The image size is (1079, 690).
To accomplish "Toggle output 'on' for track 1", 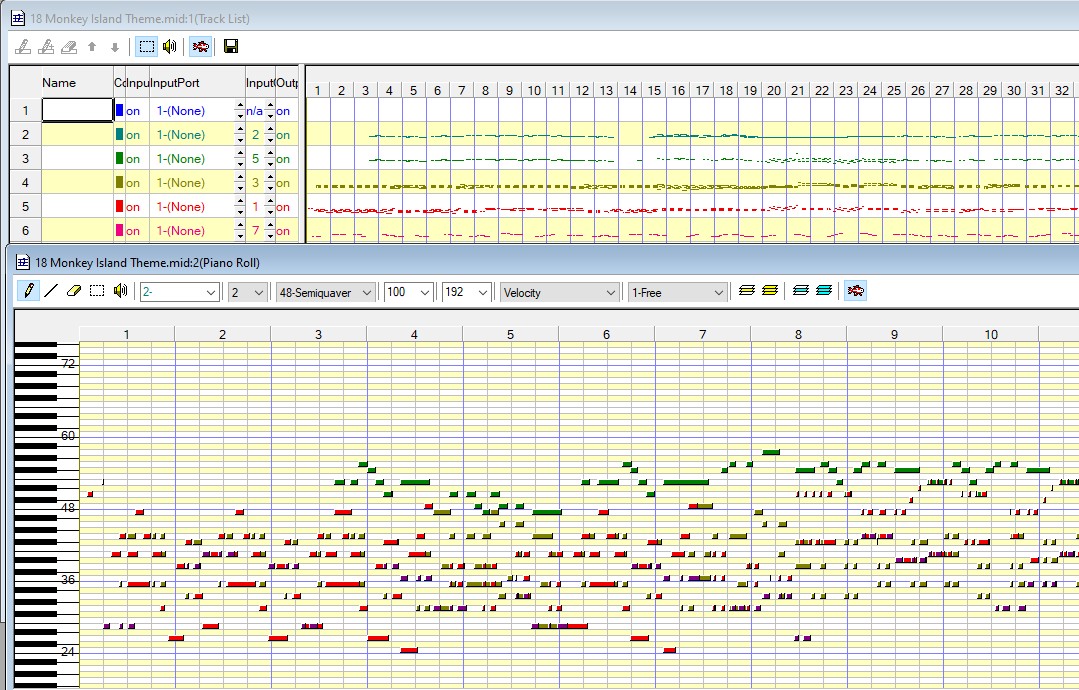I will 283,111.
